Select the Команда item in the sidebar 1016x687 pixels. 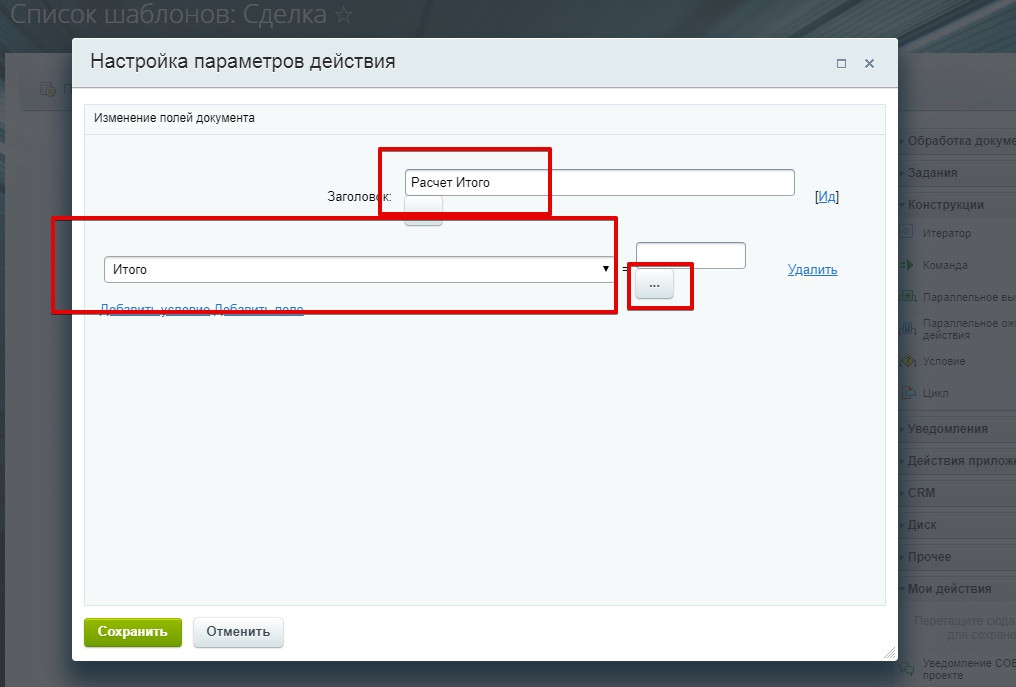(945, 265)
